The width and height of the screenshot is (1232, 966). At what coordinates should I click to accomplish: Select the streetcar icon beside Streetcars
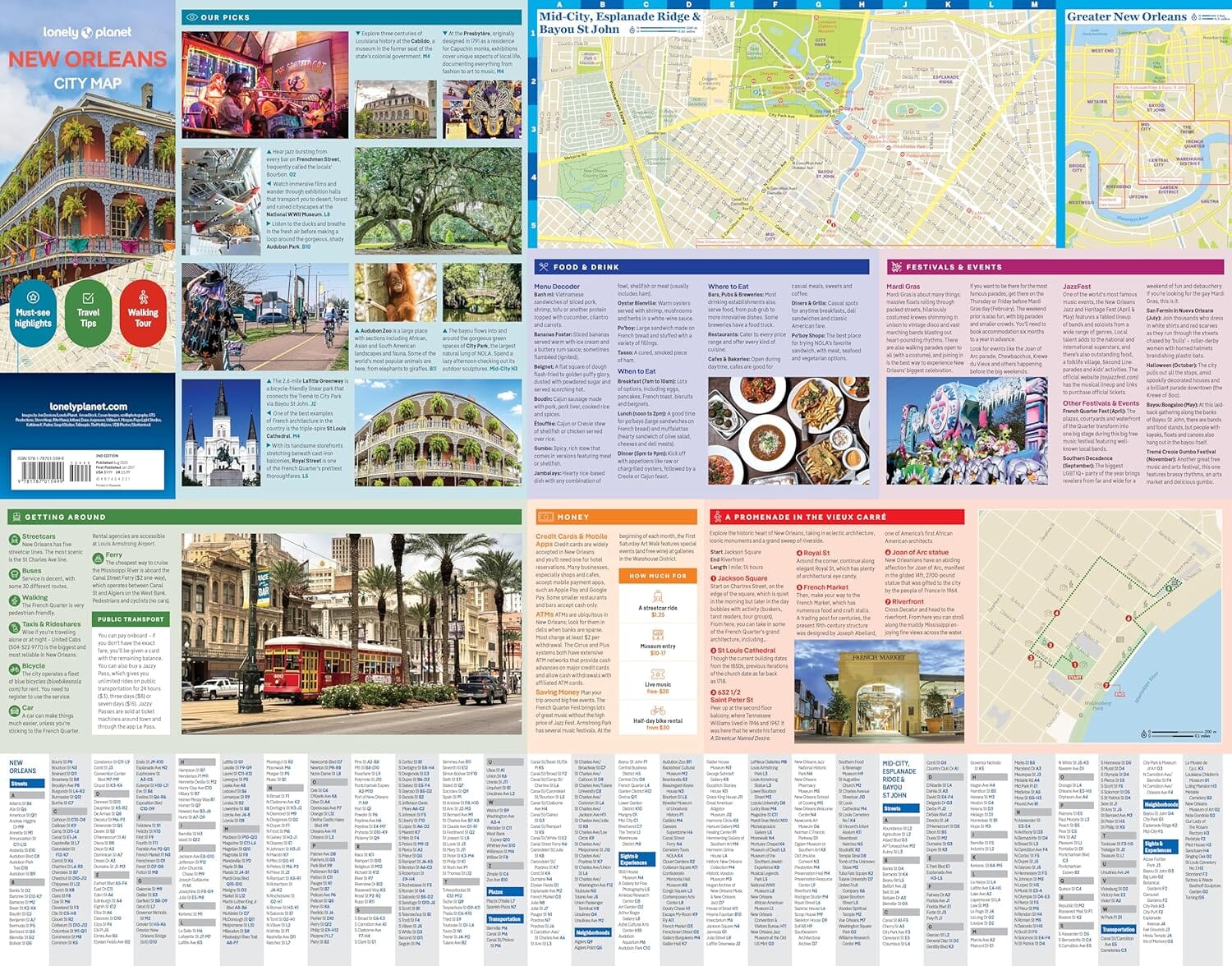tap(14, 538)
